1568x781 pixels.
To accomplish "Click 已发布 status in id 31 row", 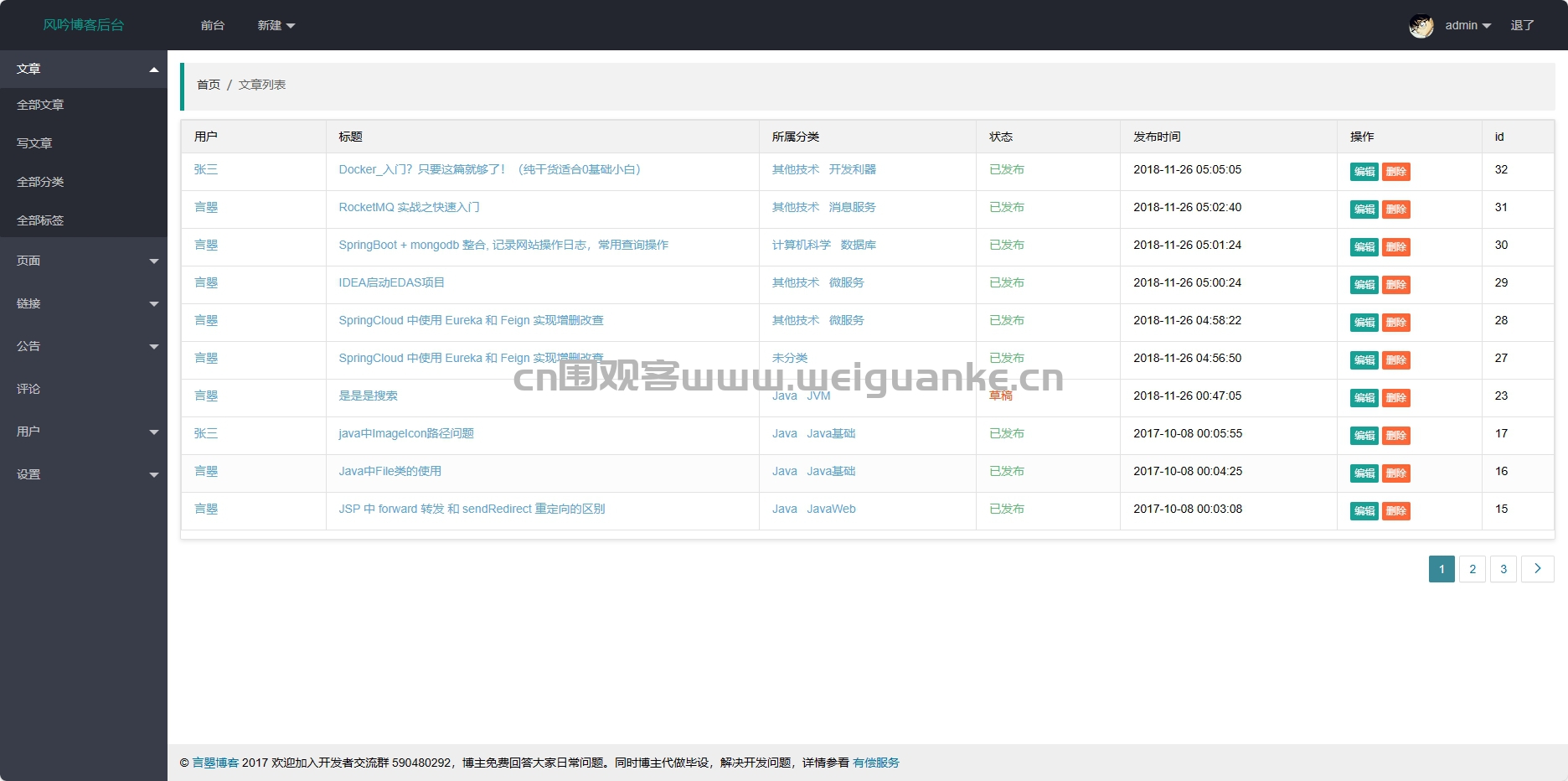I will tap(1007, 207).
